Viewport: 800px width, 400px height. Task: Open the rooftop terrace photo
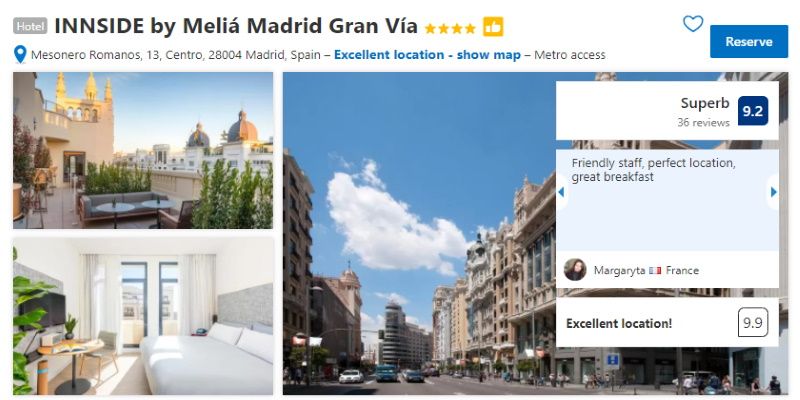pyautogui.click(x=143, y=151)
